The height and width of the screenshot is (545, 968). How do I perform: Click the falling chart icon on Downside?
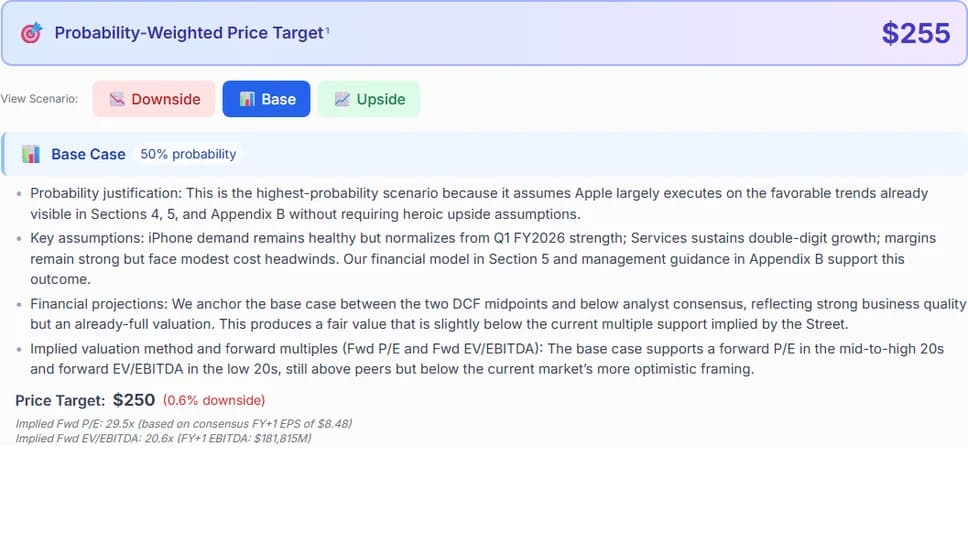click(x=117, y=99)
